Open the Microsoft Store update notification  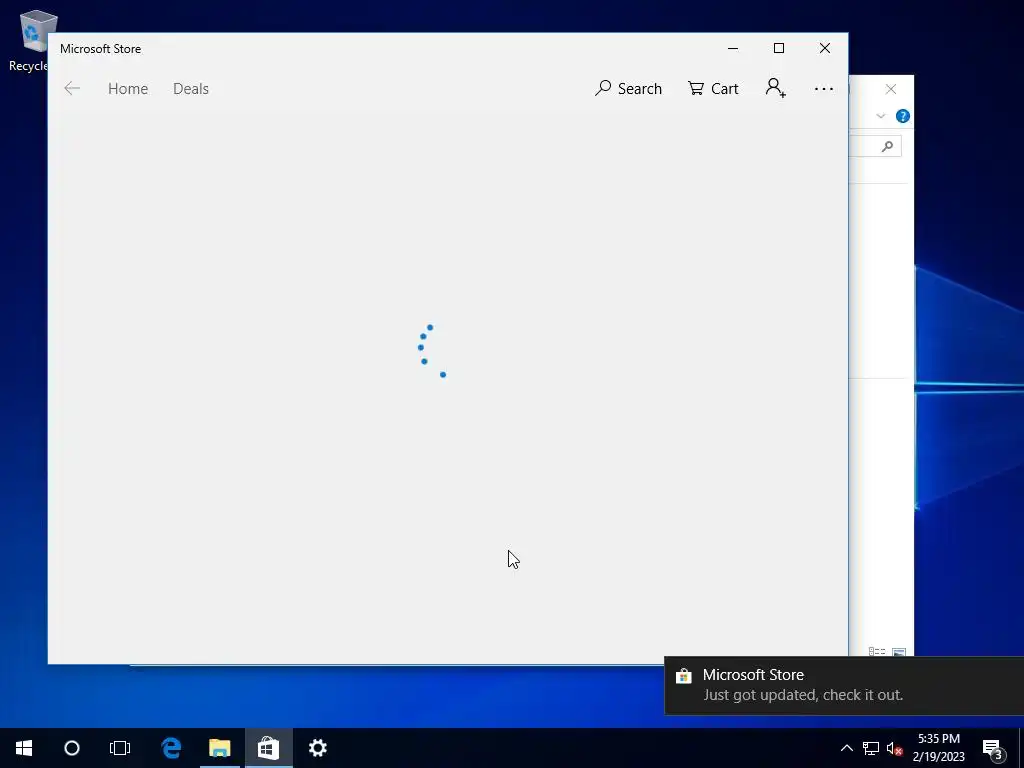(844, 685)
